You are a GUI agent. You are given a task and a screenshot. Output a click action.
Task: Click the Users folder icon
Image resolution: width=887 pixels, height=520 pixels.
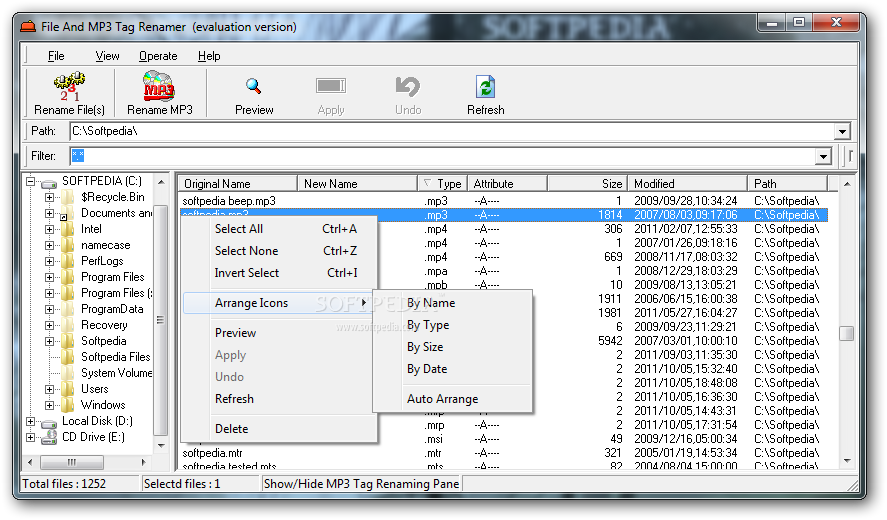tap(68, 389)
